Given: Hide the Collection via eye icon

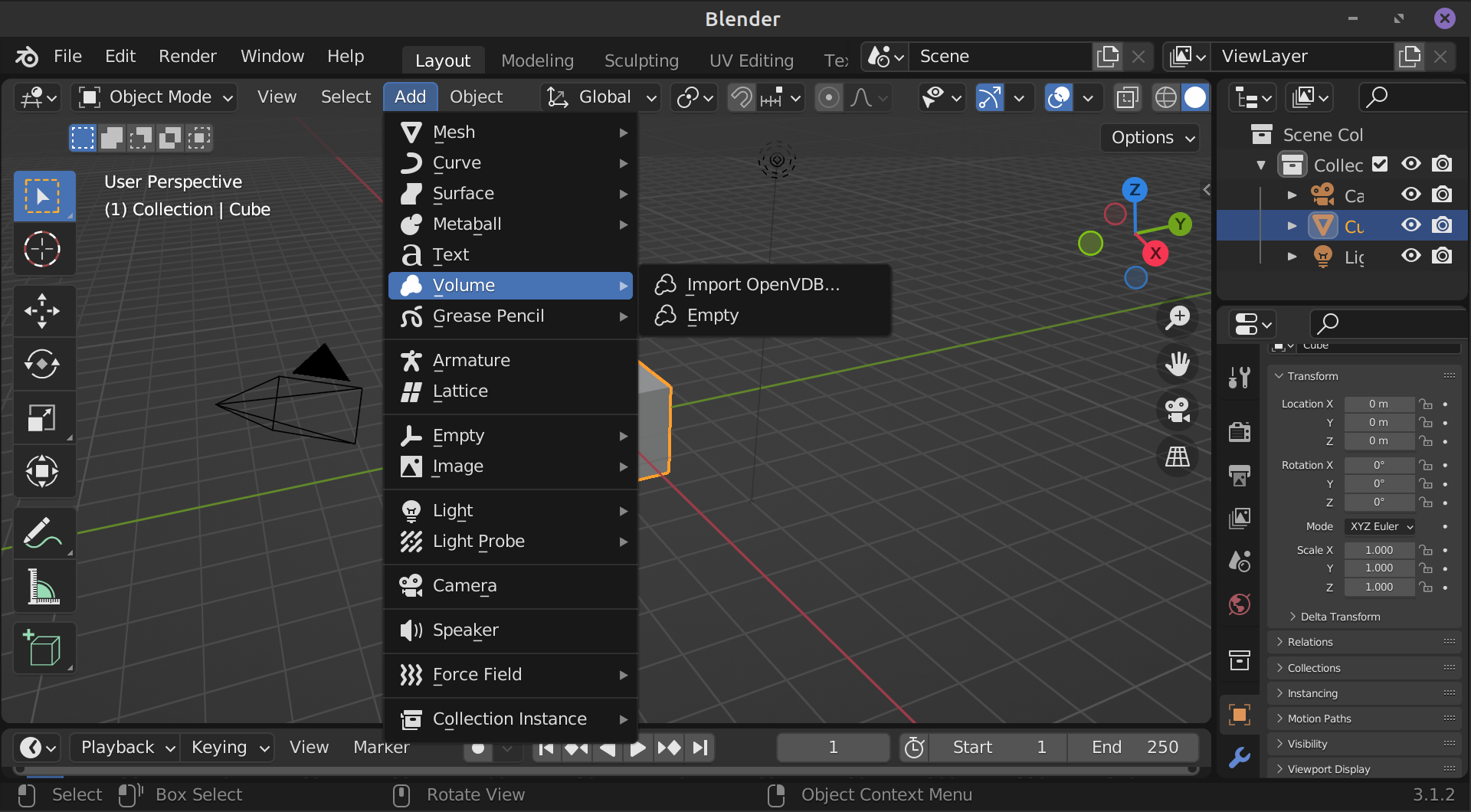Looking at the screenshot, I should (x=1411, y=164).
